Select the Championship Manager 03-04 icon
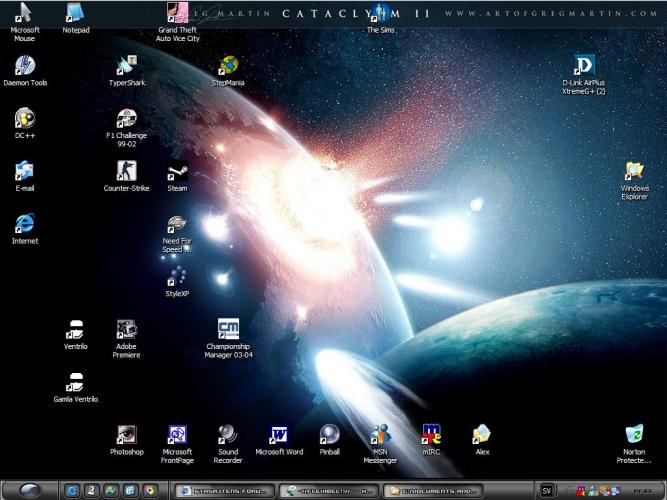Image resolution: width=667 pixels, height=500 pixels. point(228,328)
